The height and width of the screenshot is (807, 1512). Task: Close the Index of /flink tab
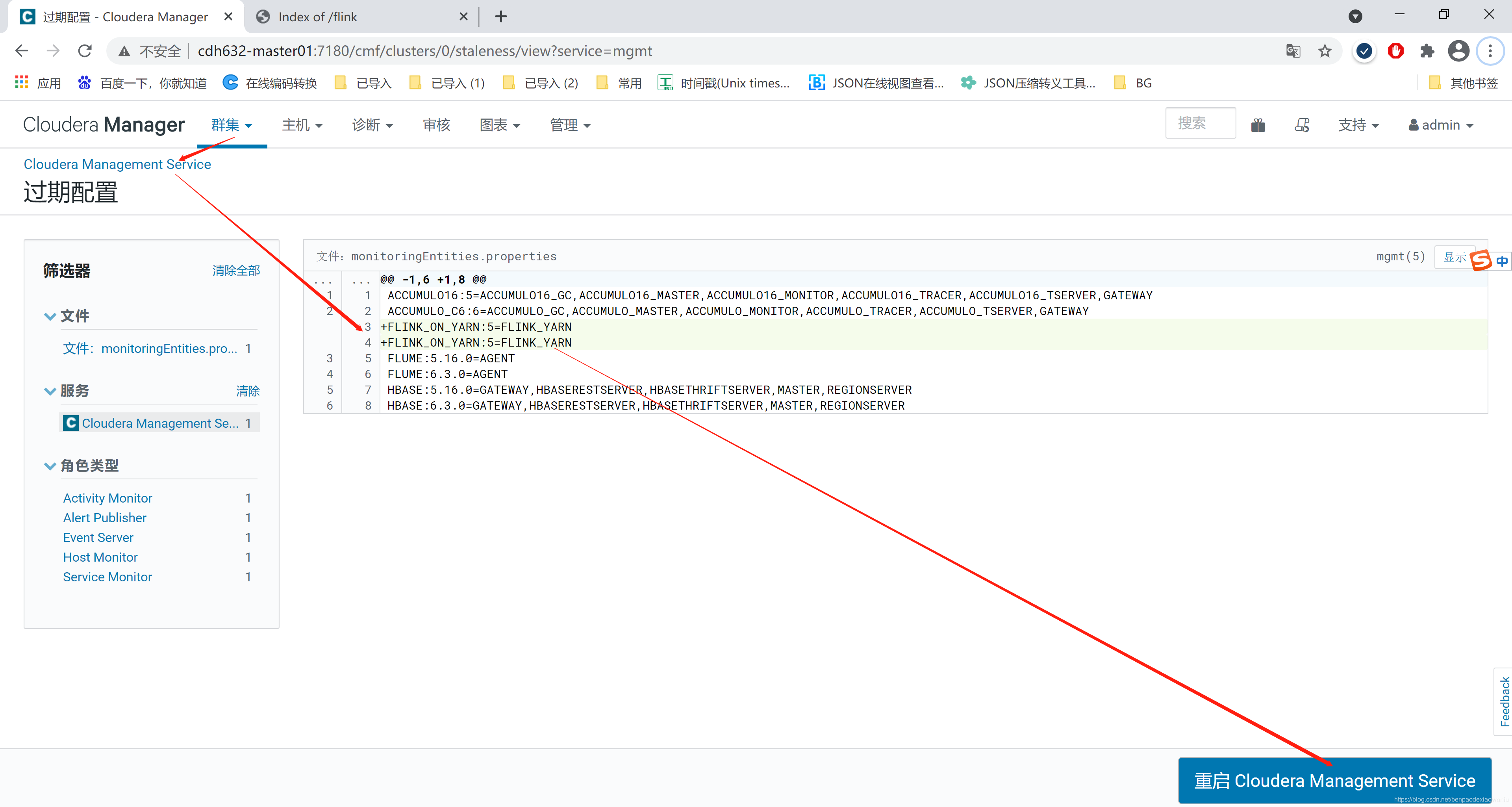464,17
